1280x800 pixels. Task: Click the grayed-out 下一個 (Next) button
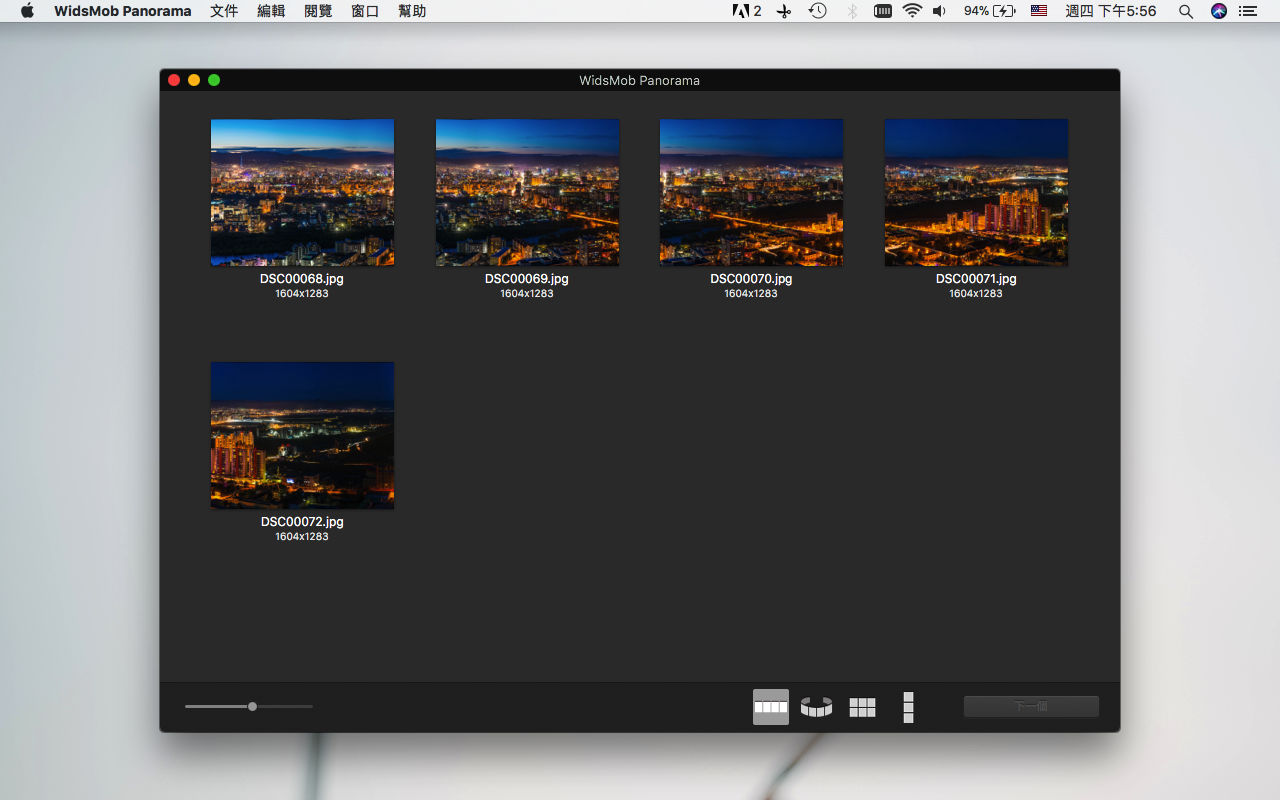click(x=1031, y=706)
